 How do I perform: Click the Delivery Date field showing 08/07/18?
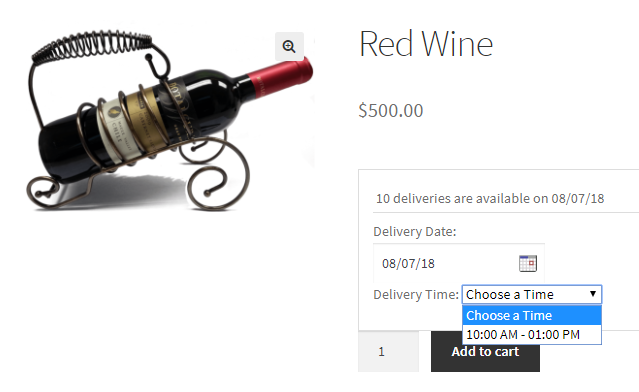tap(458, 263)
